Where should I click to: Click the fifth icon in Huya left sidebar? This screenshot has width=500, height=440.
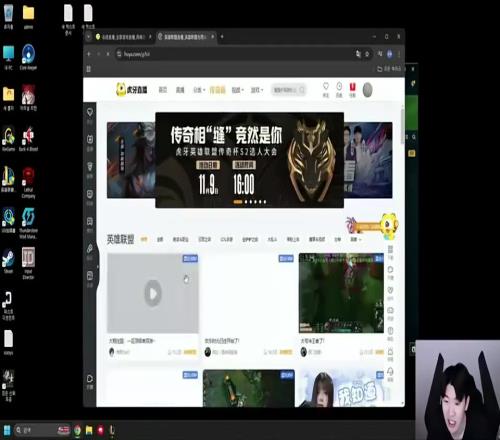(90, 221)
